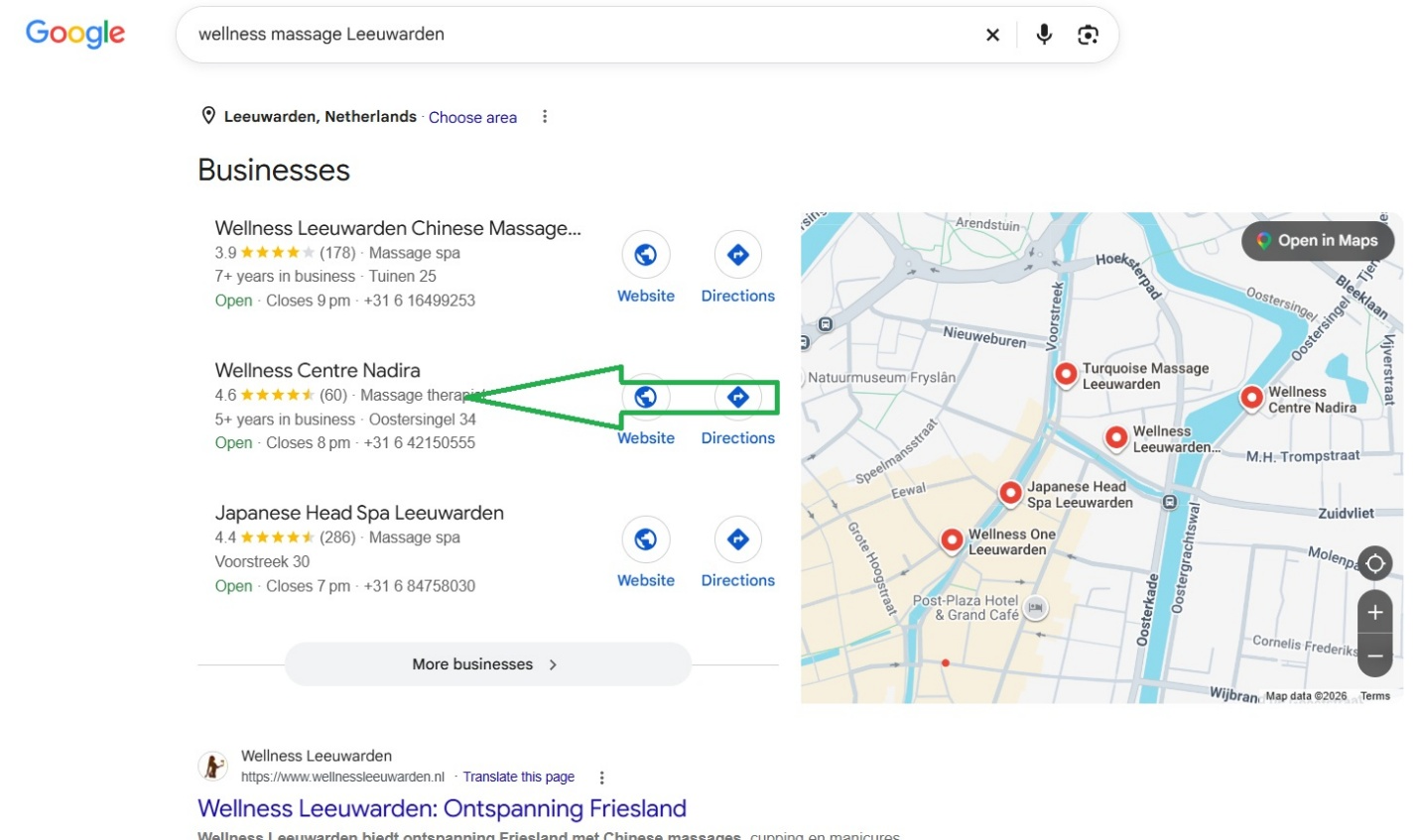The width and height of the screenshot is (1420, 840).
Task: Open the more options dots beside Choose area
Action: (x=545, y=117)
